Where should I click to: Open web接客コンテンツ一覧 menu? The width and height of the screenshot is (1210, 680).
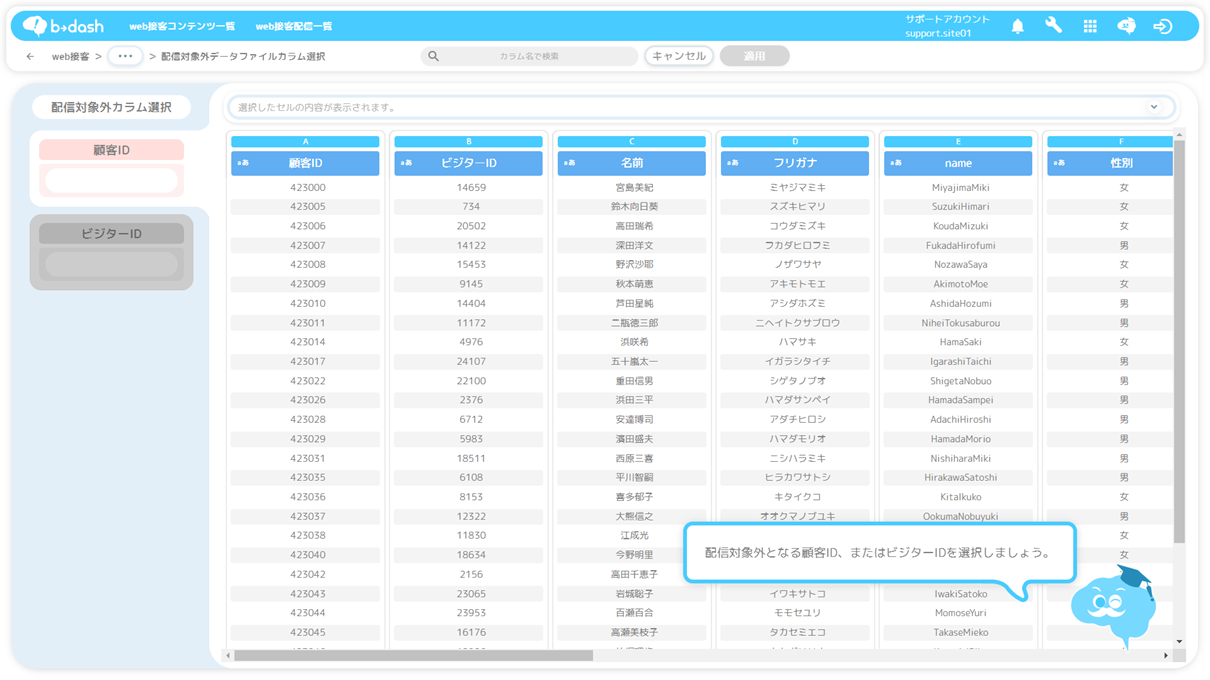coord(182,27)
